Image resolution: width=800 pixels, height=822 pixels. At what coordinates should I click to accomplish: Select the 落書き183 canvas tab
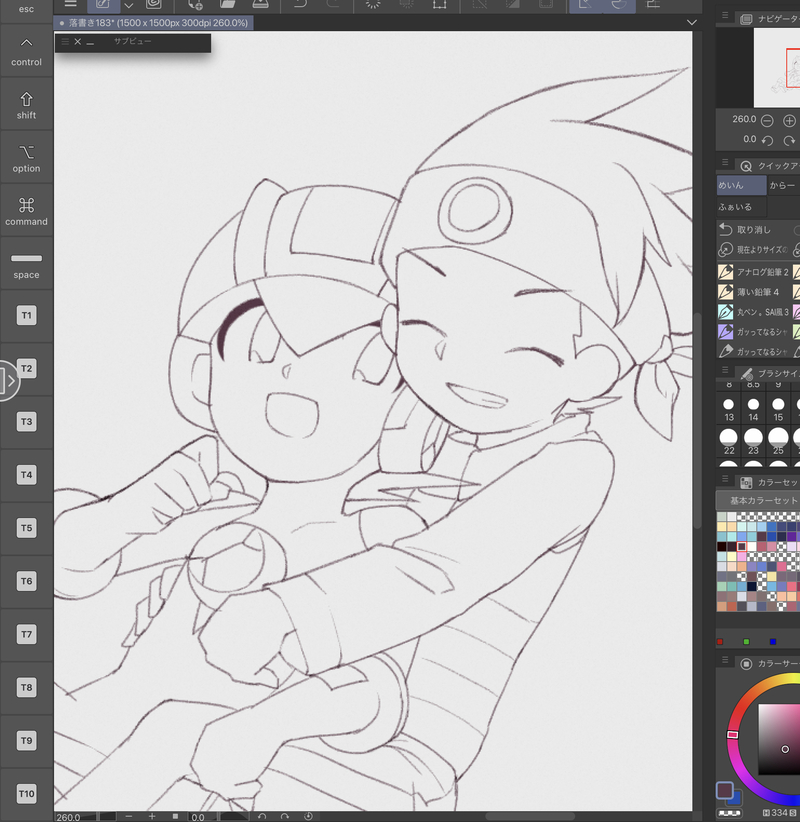(153, 23)
